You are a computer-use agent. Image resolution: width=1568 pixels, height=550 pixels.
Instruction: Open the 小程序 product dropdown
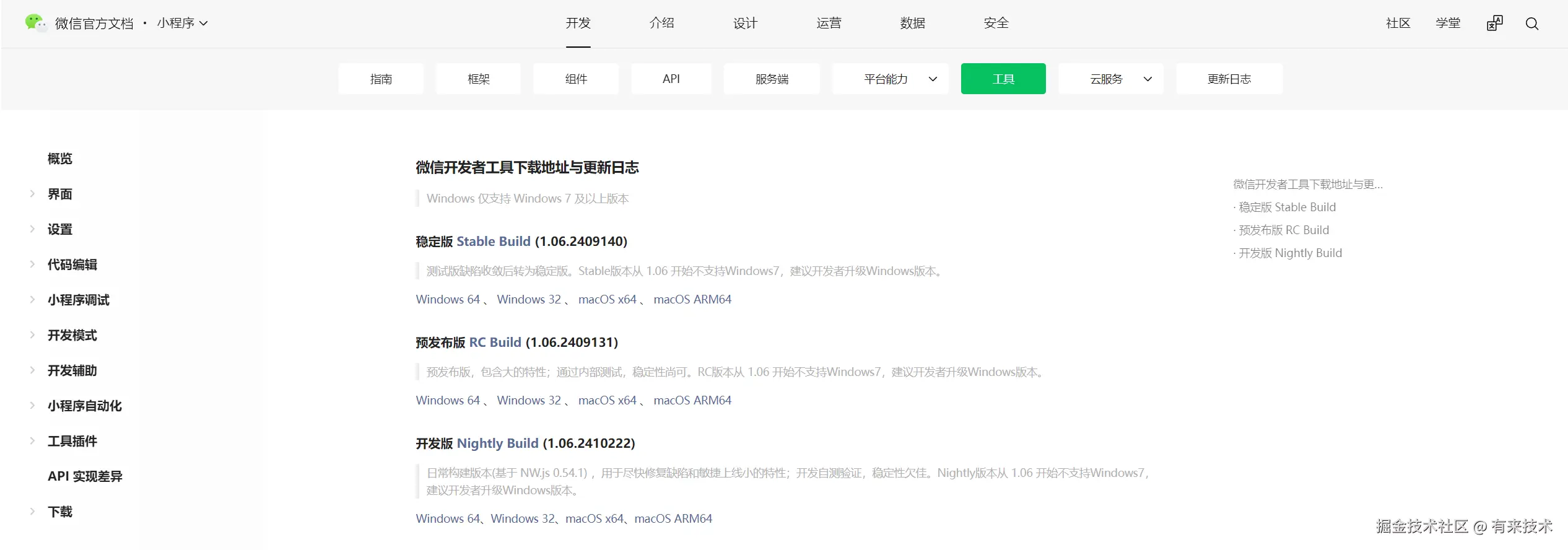pos(182,24)
